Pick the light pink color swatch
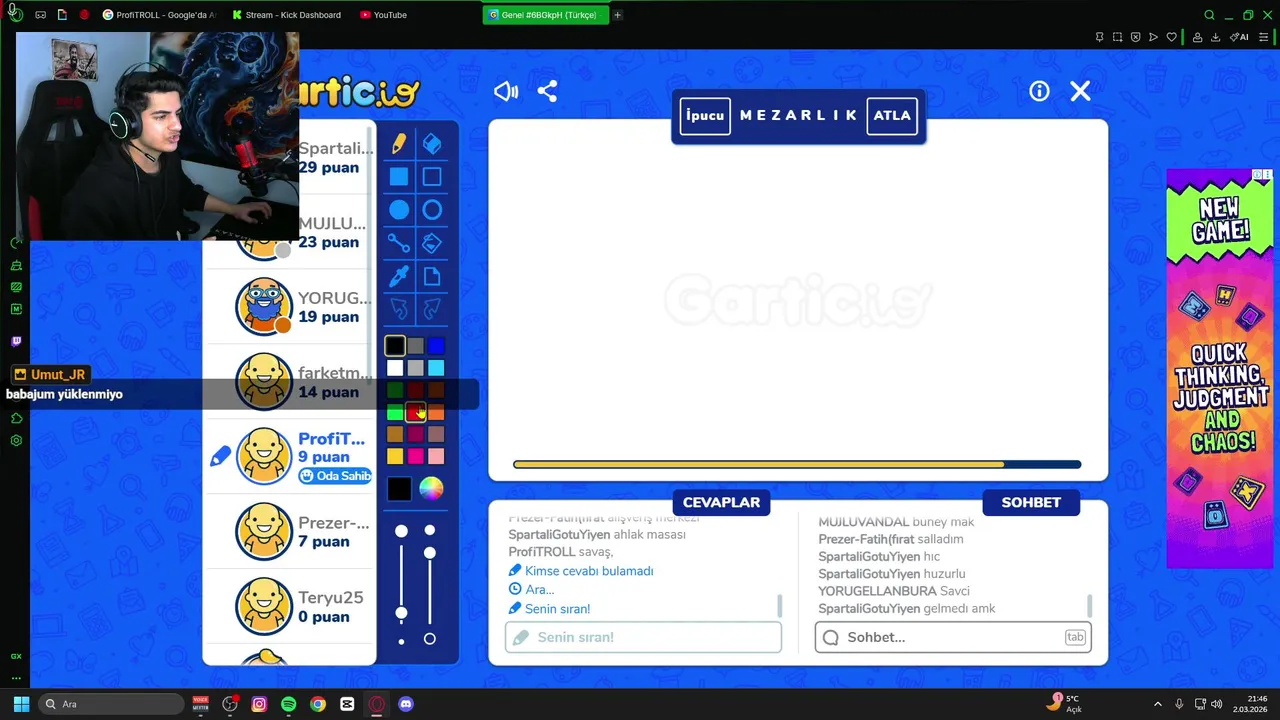Screen dimensions: 1280x720 tap(436, 456)
